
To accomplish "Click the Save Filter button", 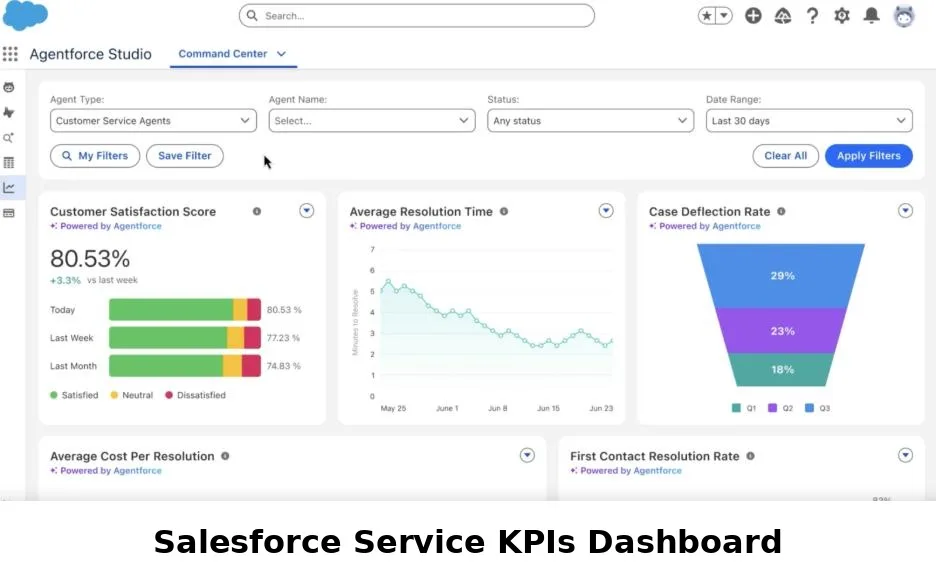I will 184,156.
